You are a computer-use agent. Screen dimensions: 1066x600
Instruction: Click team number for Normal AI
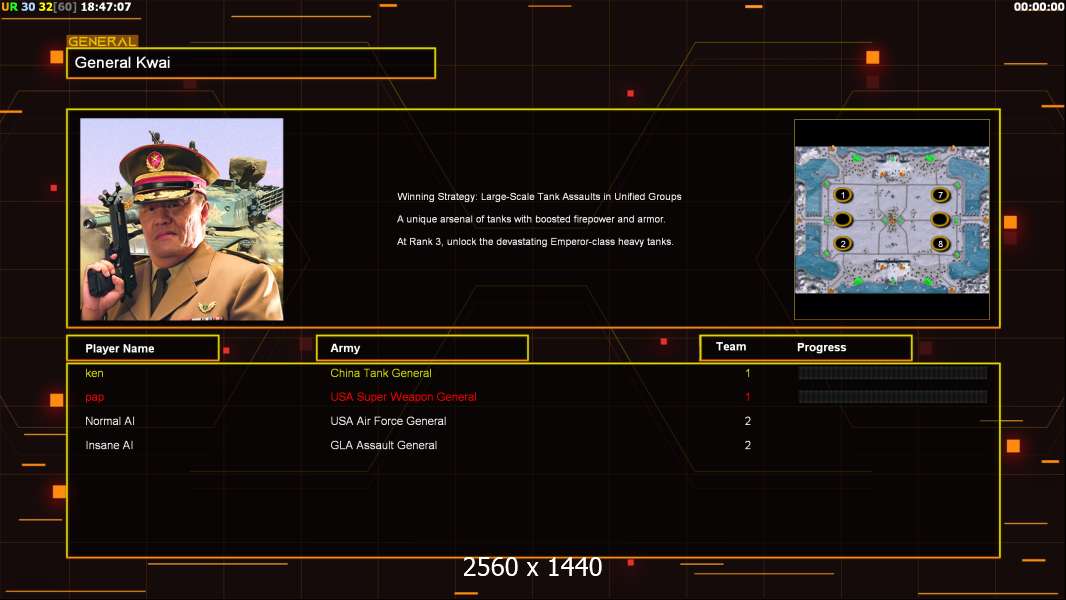coord(748,421)
